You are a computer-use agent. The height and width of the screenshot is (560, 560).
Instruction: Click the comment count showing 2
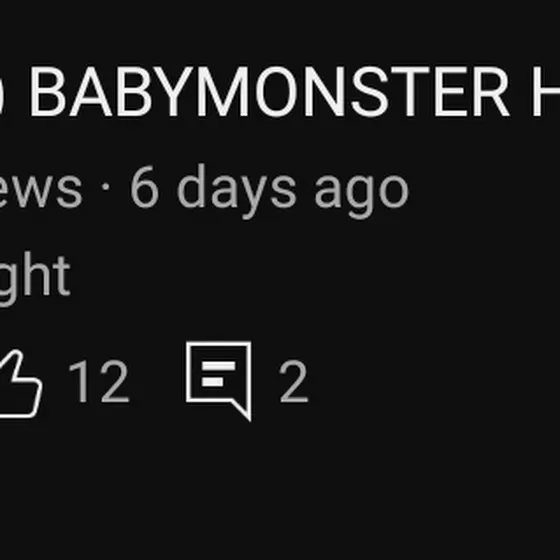click(x=293, y=381)
